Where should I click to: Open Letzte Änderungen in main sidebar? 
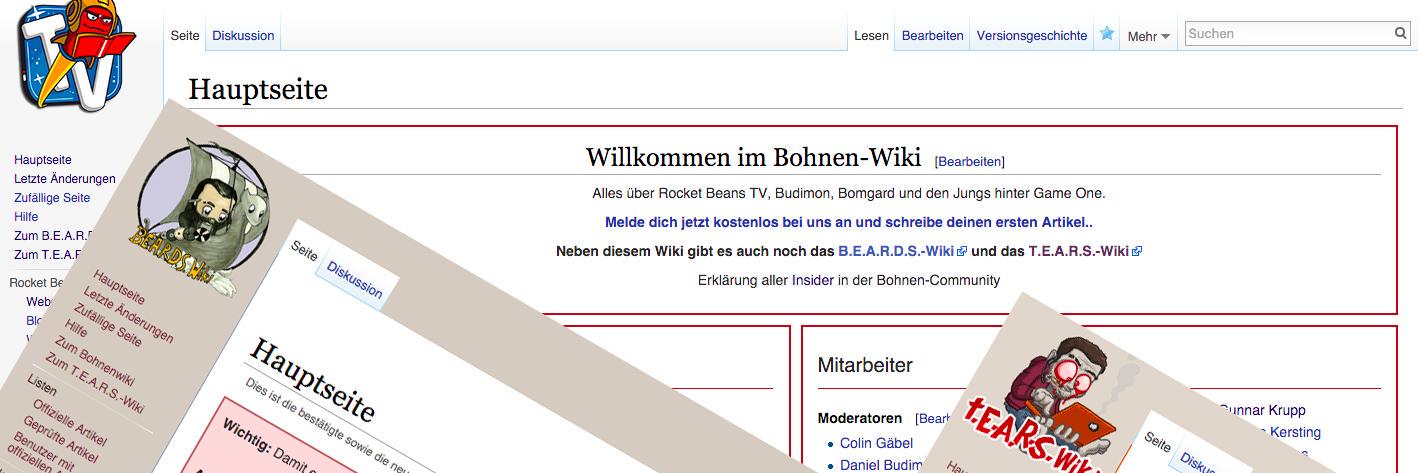(x=65, y=179)
